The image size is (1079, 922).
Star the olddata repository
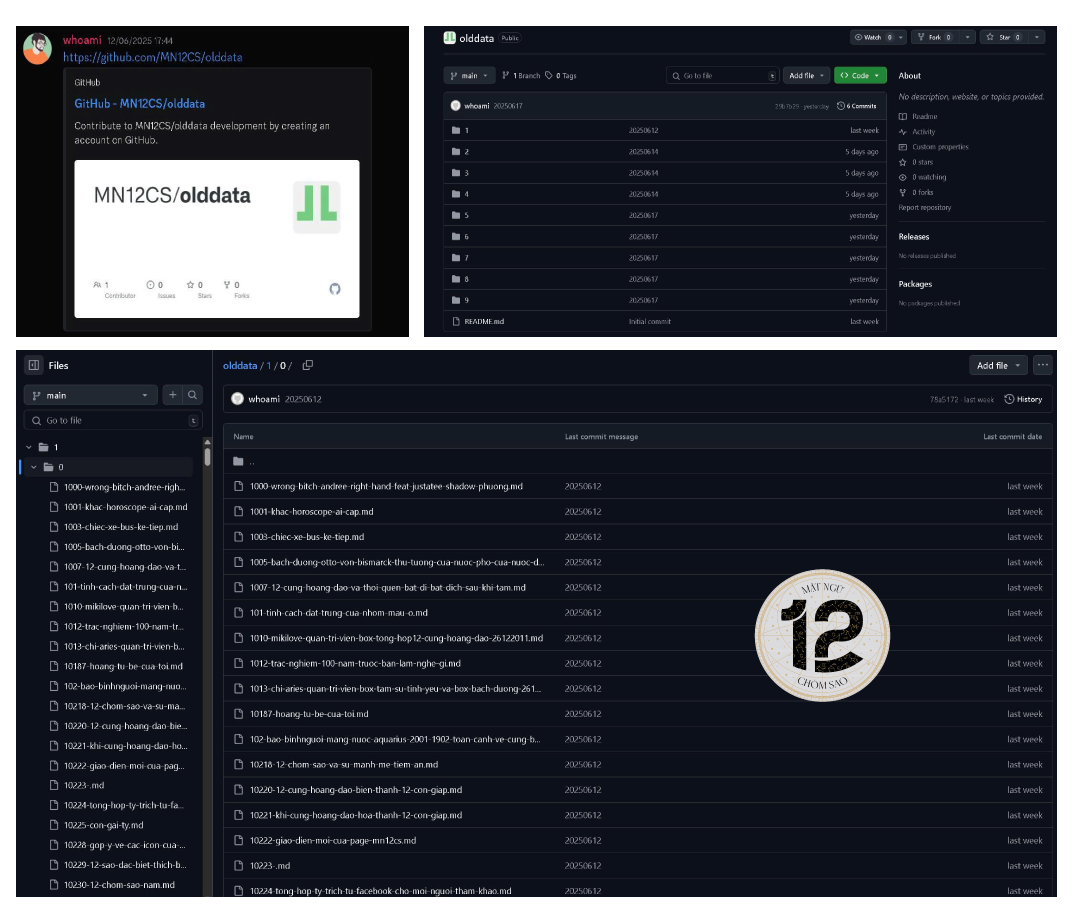(x=1004, y=37)
